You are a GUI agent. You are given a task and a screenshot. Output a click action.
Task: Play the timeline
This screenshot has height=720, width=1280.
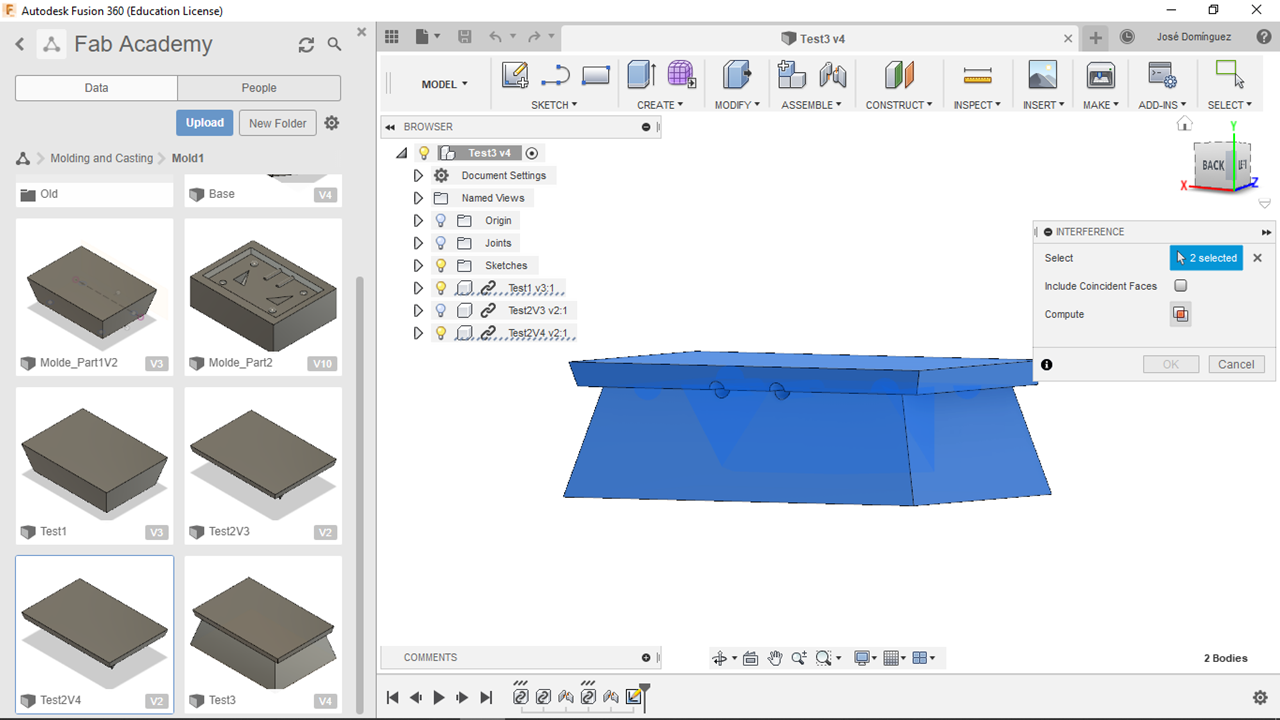coord(439,697)
